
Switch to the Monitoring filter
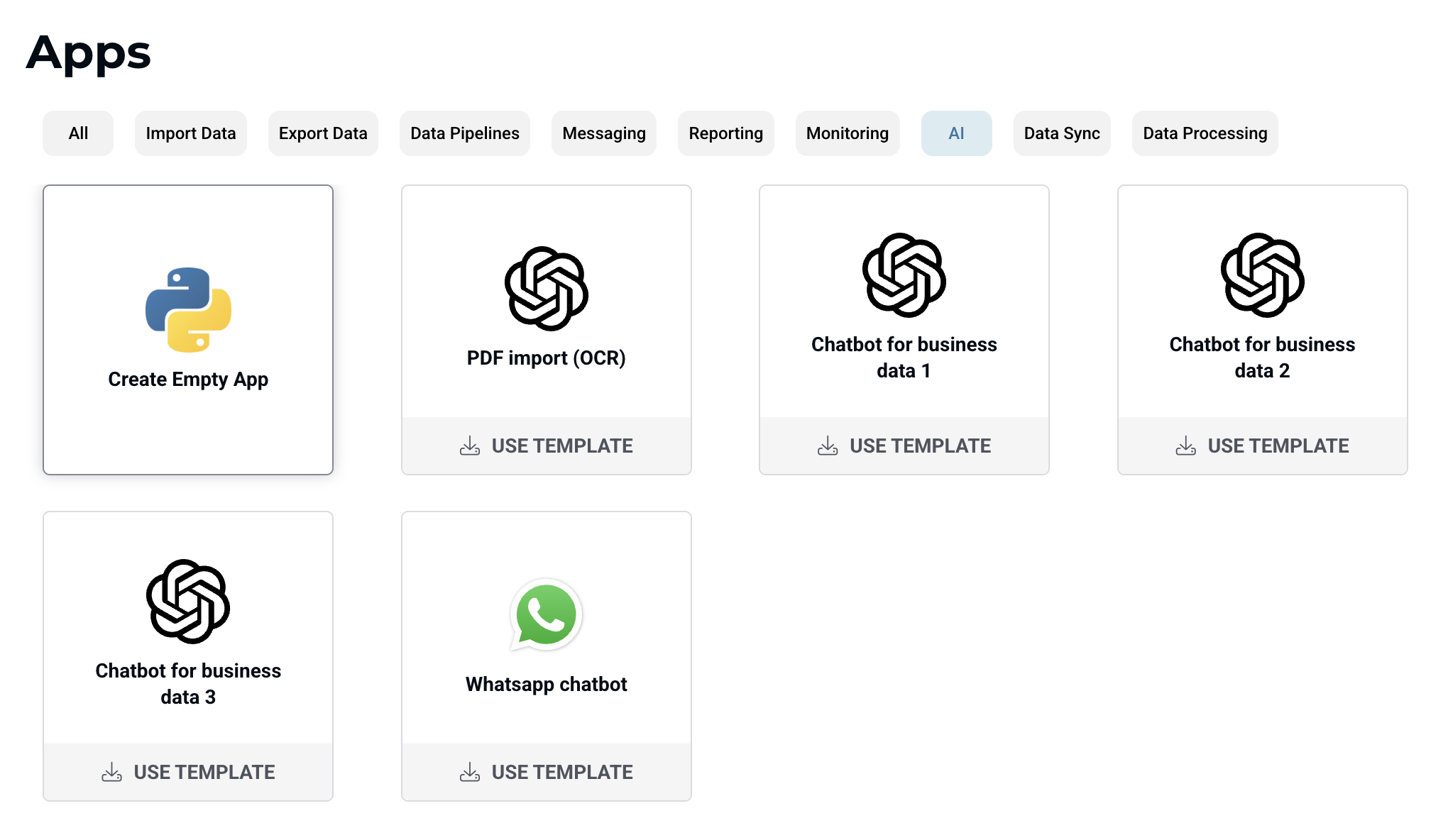[x=848, y=133]
